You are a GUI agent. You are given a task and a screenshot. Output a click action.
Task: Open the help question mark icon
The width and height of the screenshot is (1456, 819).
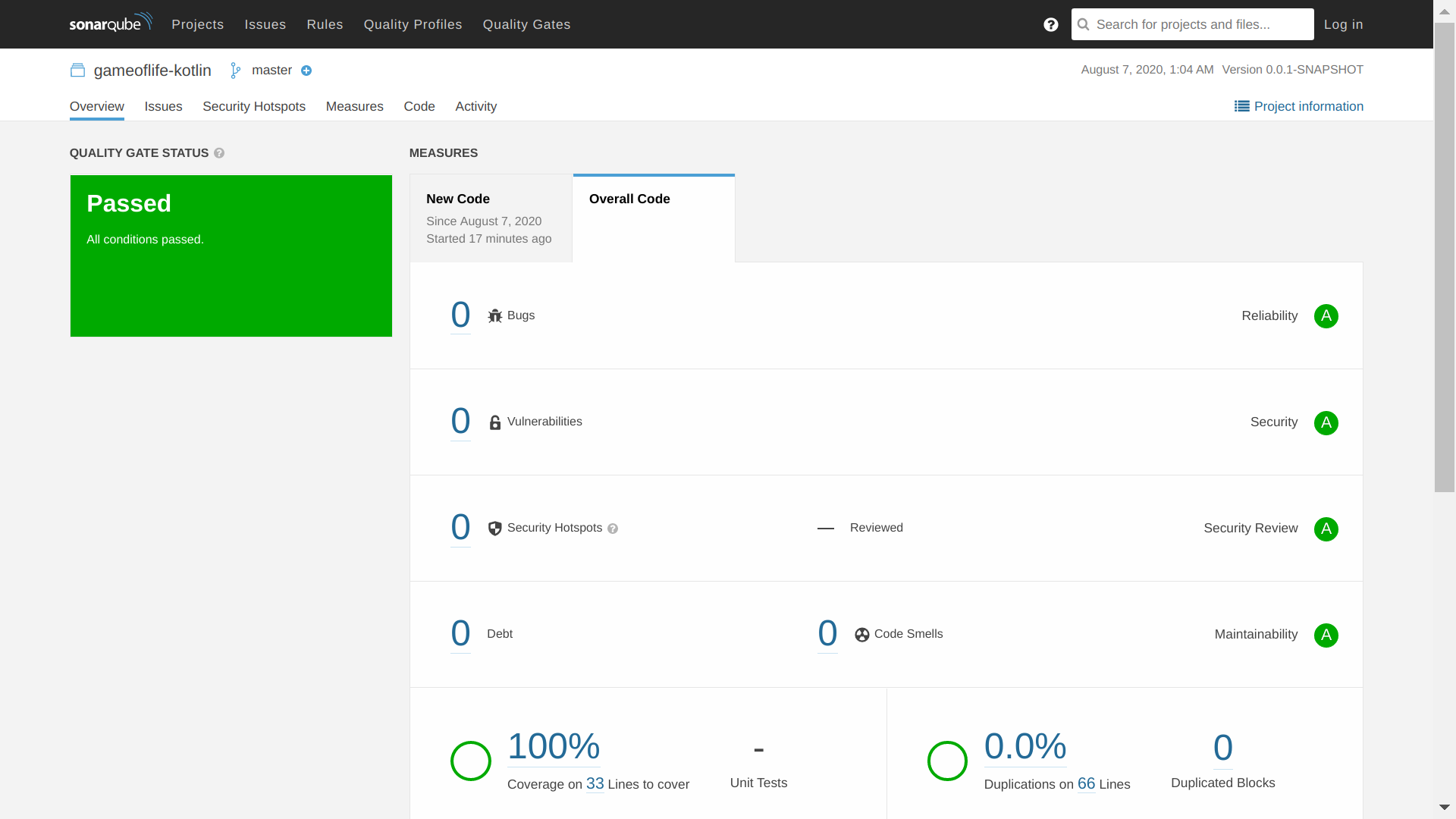click(1050, 24)
